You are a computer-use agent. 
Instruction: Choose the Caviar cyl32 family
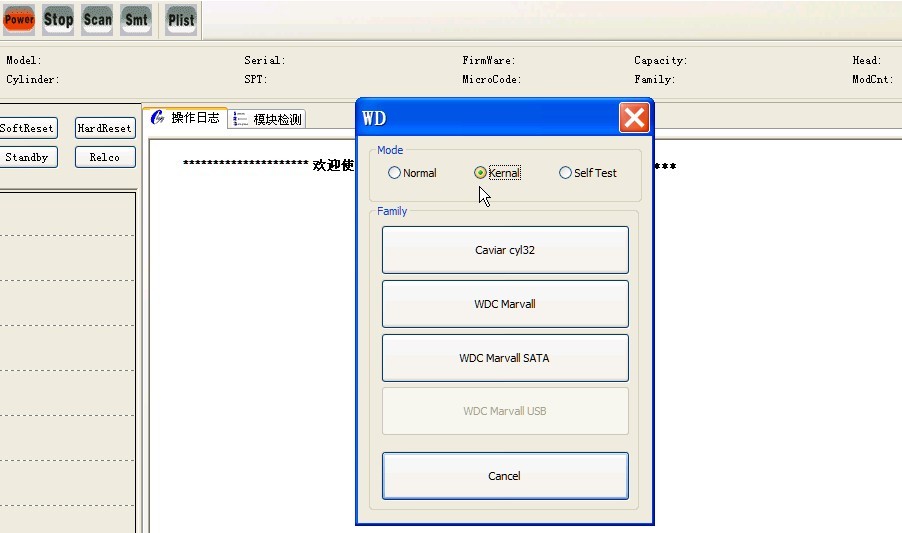coord(505,250)
